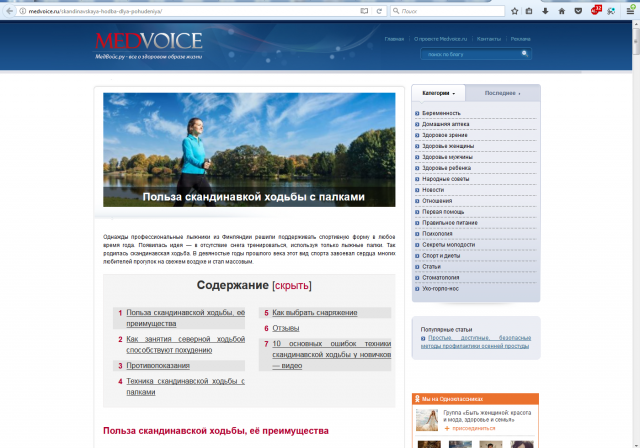This screenshot has width=640, height=448.
Task: Open the Здоровье мужчины category
Action: [x=447, y=157]
